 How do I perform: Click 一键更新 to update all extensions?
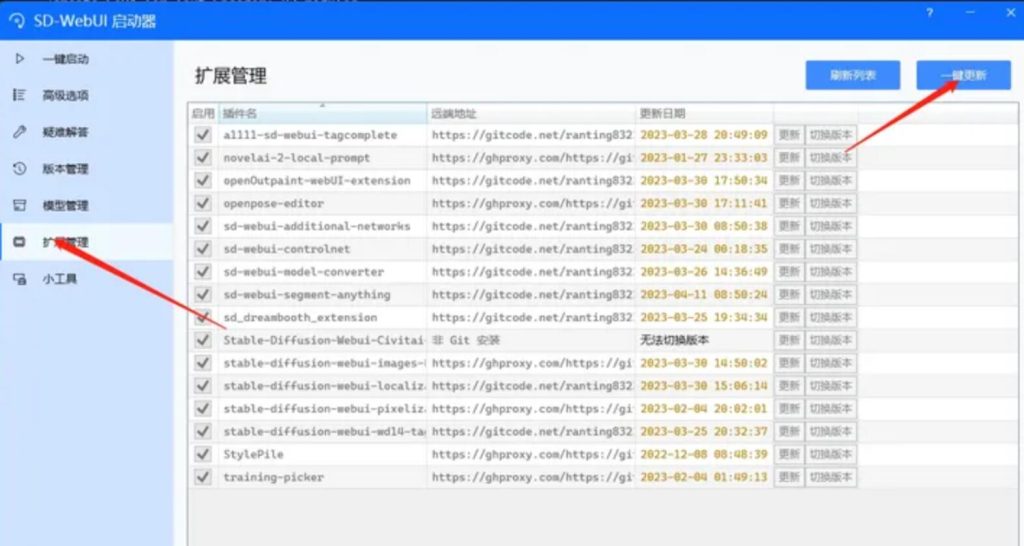[x=963, y=76]
